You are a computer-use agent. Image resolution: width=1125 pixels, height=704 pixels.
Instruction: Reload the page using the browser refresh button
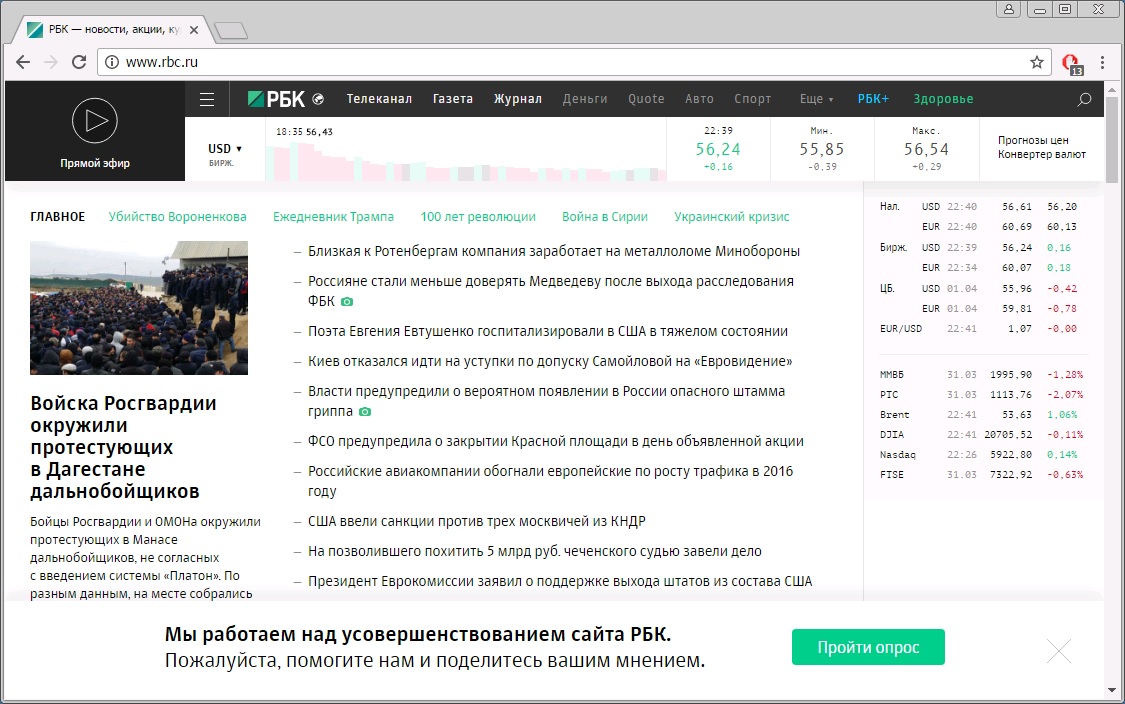point(79,62)
